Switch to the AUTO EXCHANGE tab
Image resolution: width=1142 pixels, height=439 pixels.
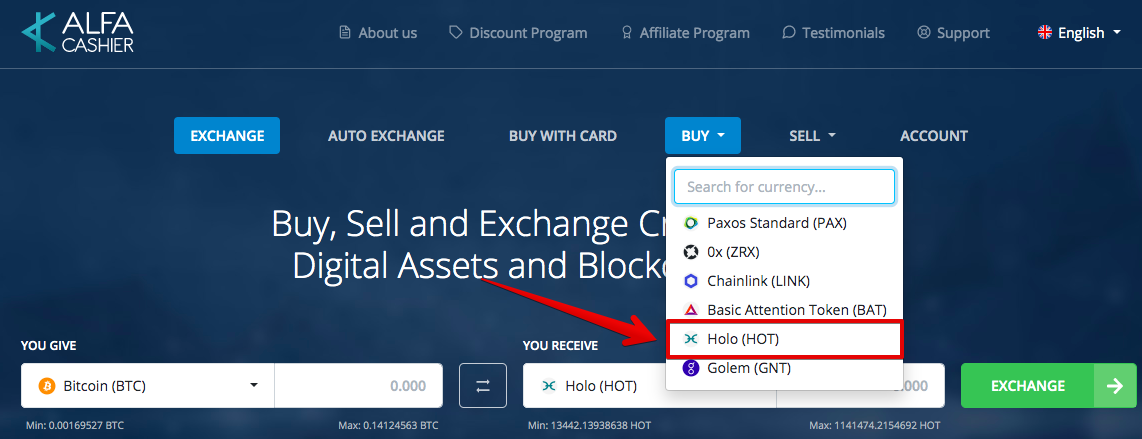[386, 136]
